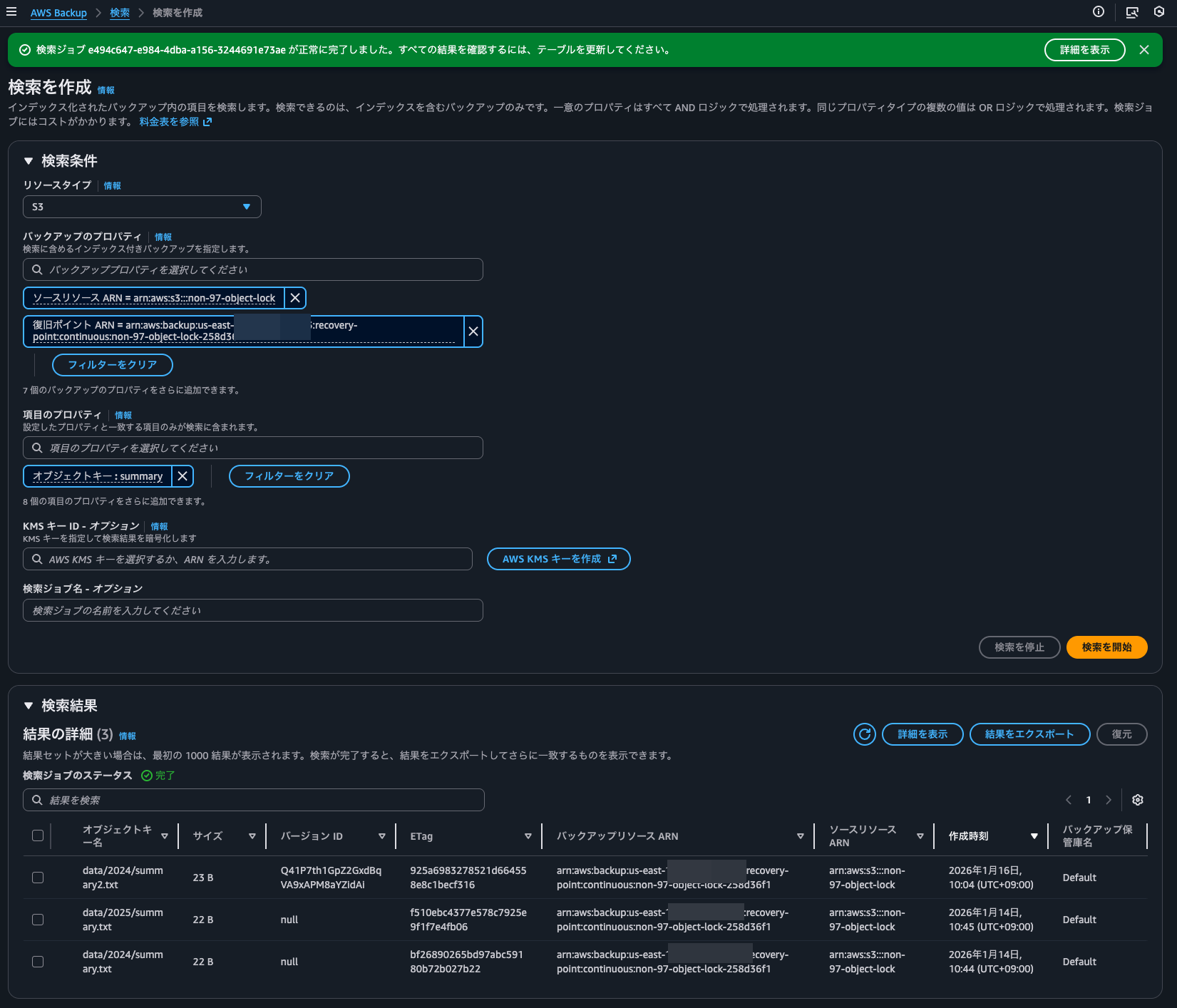Refresh the search results table
Viewport: 1177px width, 1008px height.
coord(865,734)
